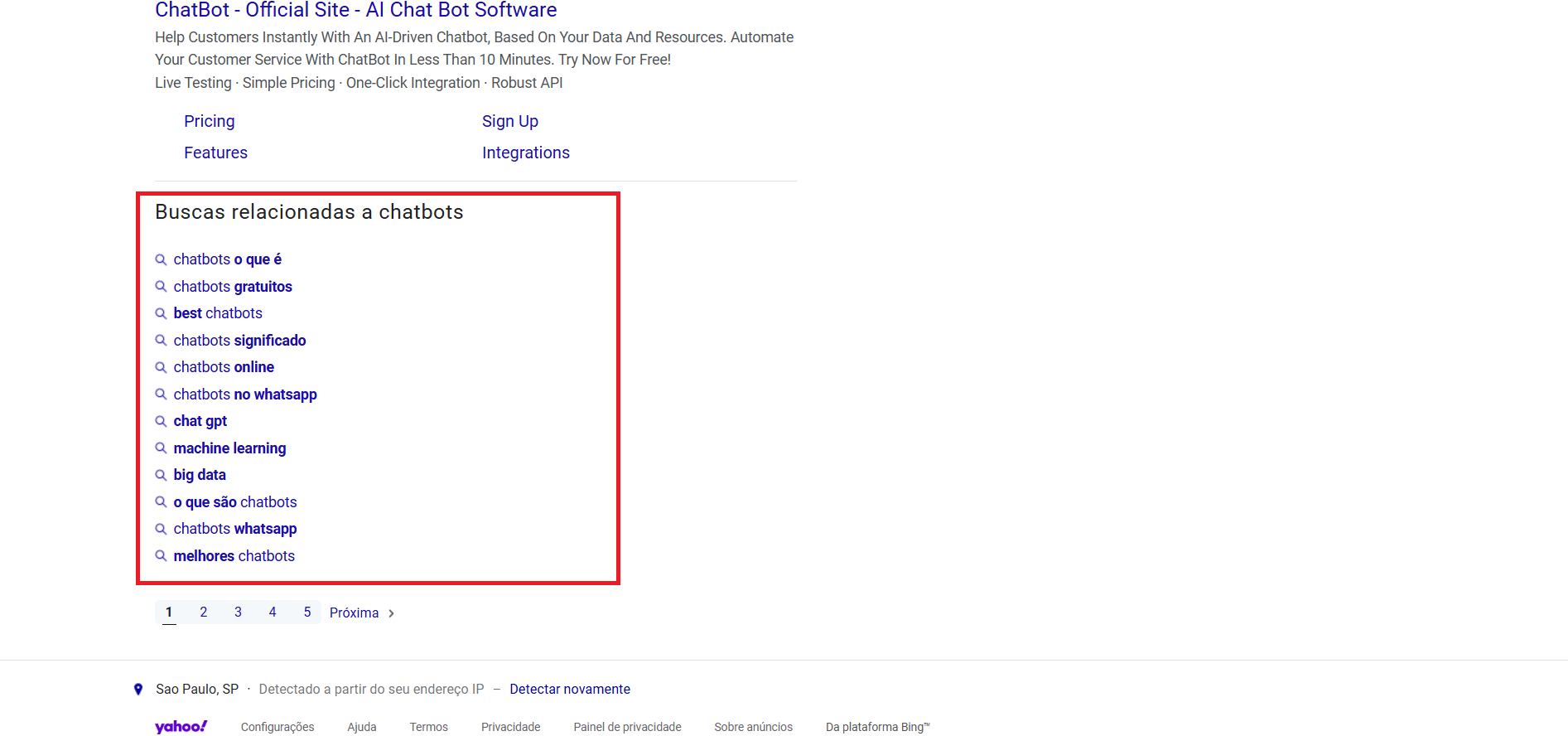
Task: Click the 'Sao Paulo, SP' location text
Action: tap(197, 690)
